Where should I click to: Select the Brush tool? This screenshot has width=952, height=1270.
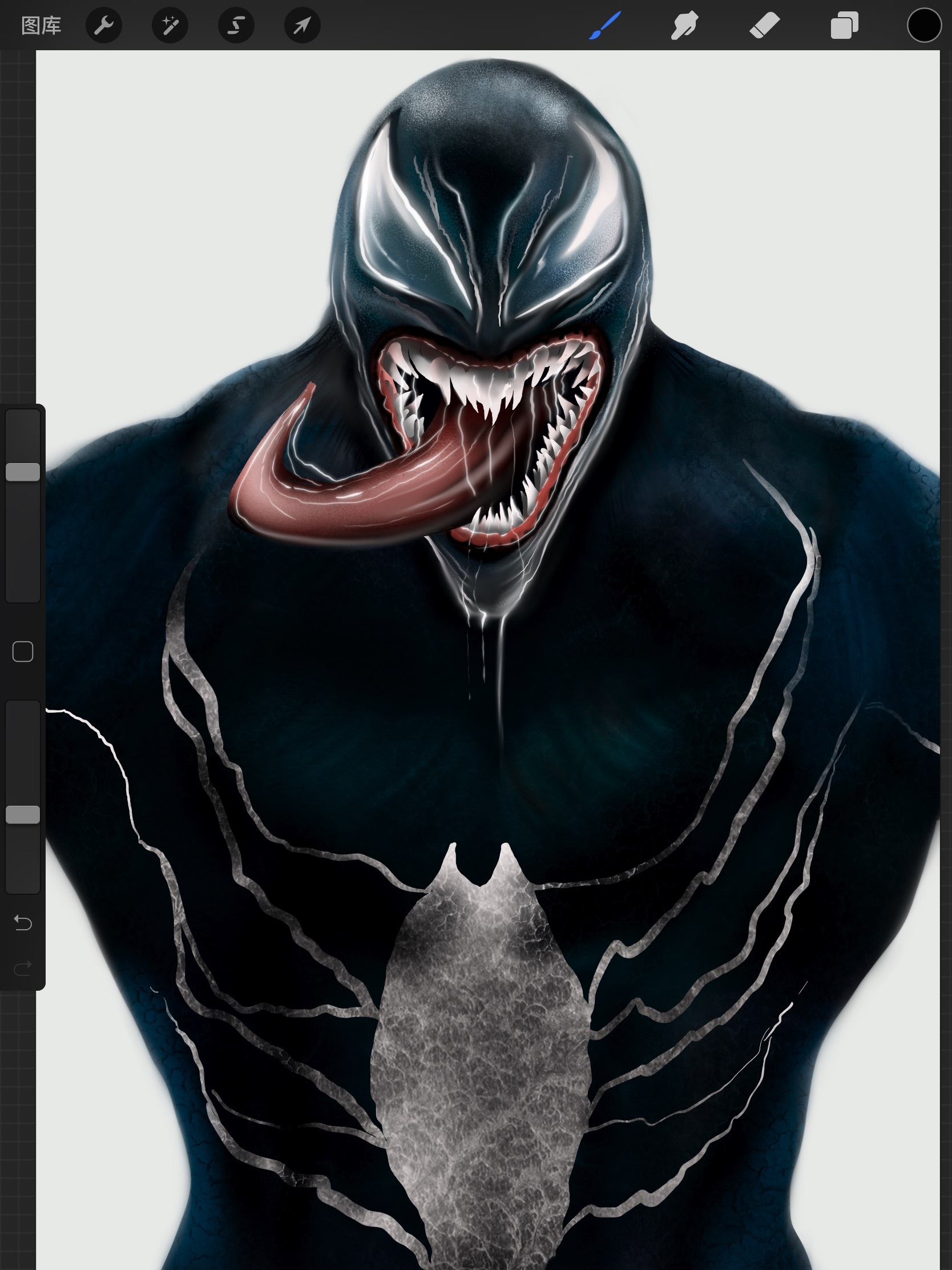point(605,25)
